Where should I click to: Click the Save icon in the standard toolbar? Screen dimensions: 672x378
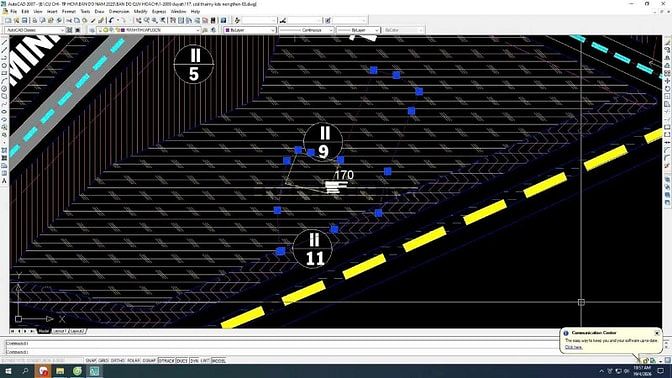24,21
